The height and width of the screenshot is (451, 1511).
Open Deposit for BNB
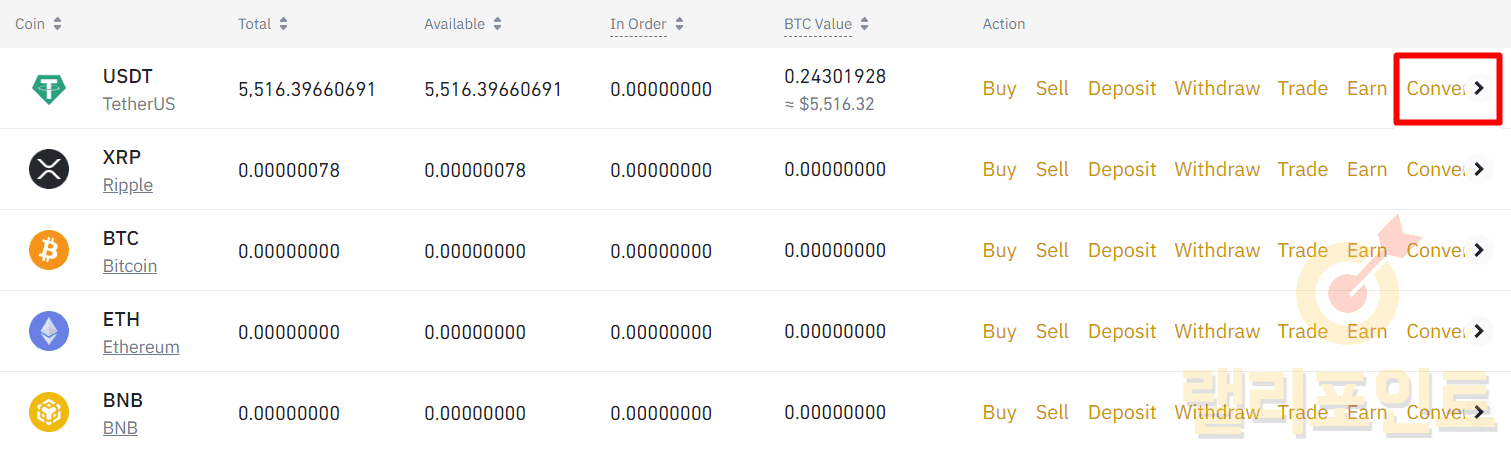pos(1122,412)
